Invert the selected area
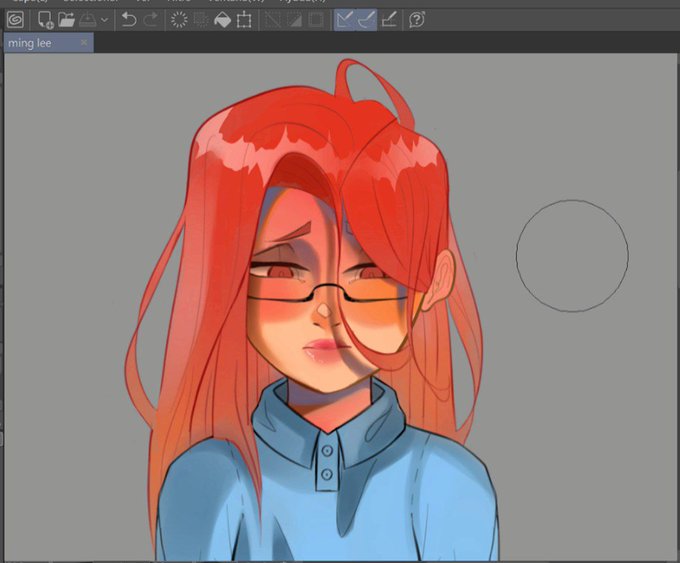680x563 pixels. (x=295, y=20)
